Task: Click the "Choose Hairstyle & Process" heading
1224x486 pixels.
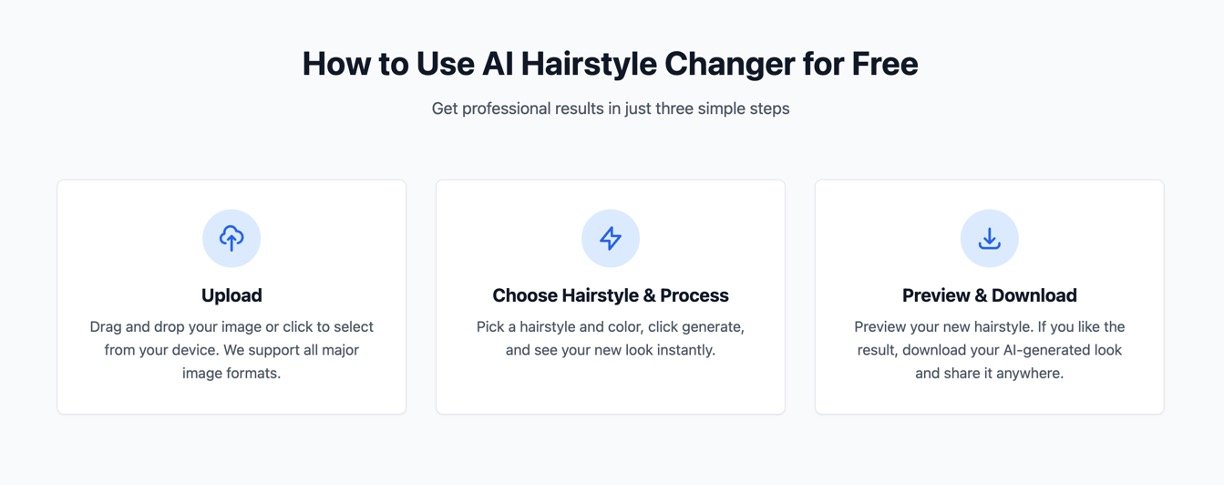Action: click(610, 295)
